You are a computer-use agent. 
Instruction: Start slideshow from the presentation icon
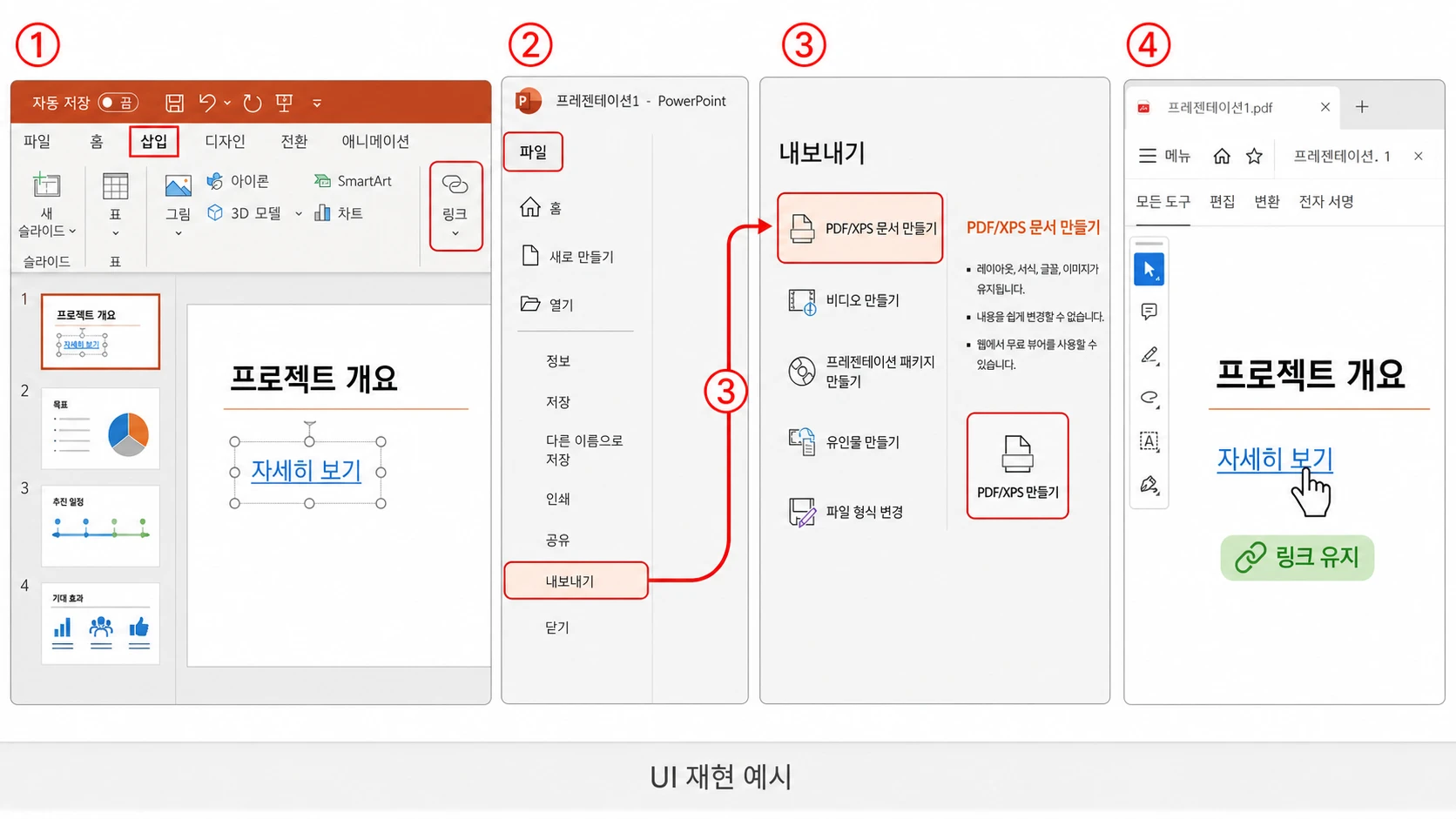284,103
